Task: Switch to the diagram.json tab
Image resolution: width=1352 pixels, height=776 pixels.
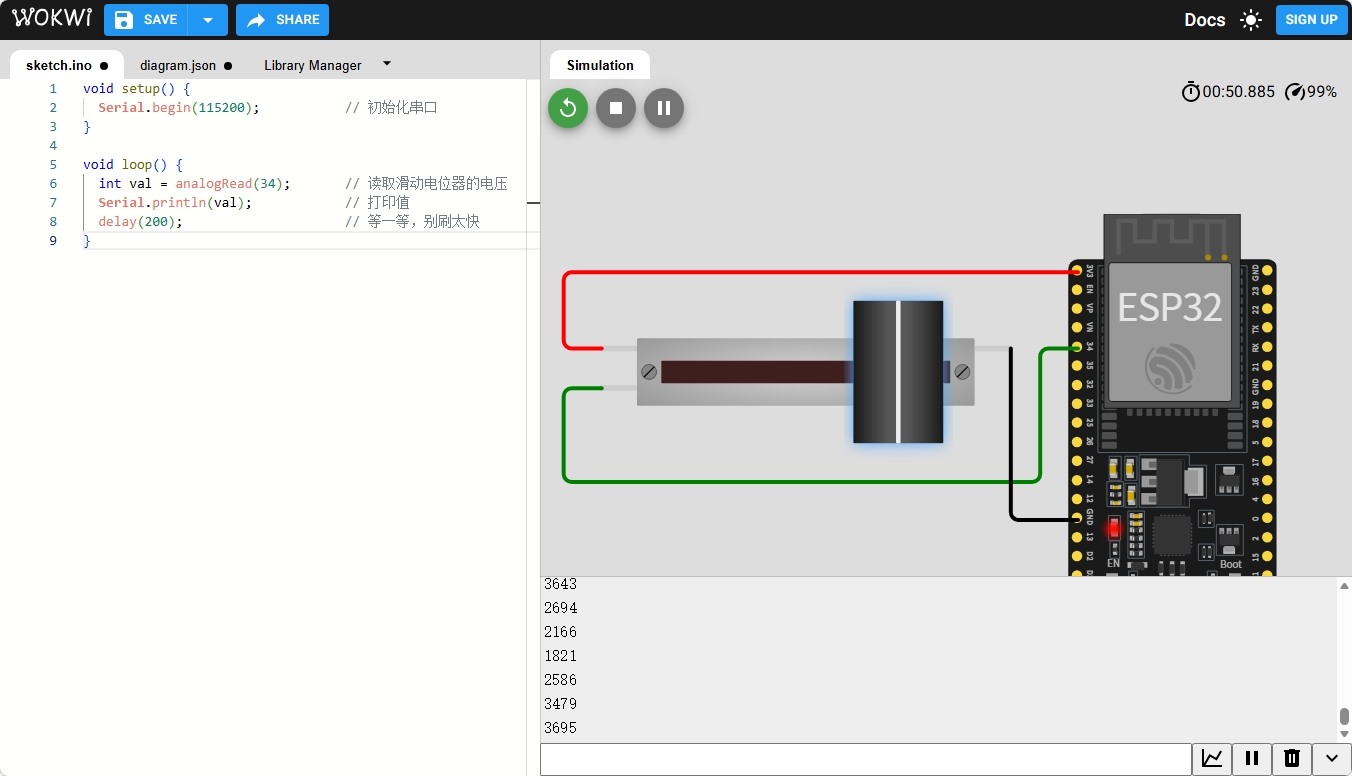Action: [185, 65]
